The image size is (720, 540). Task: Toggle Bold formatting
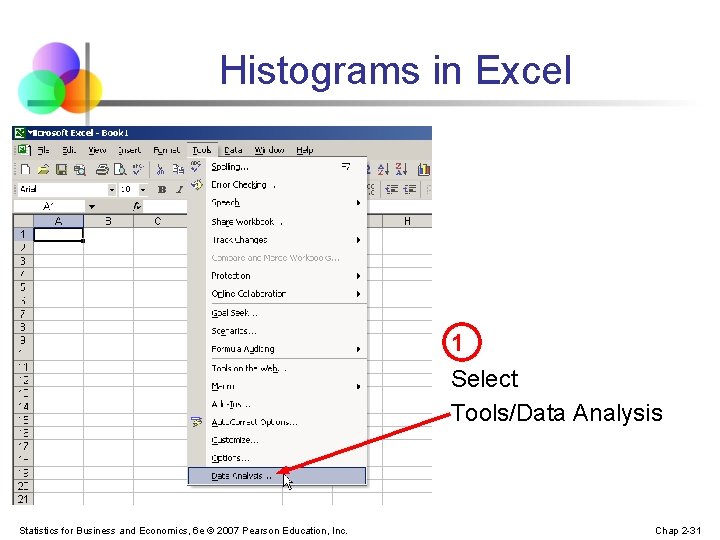click(x=162, y=189)
